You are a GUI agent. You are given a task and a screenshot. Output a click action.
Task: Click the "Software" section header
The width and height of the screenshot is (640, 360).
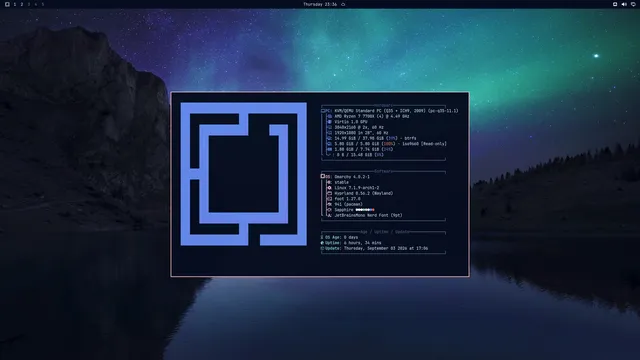pos(383,171)
